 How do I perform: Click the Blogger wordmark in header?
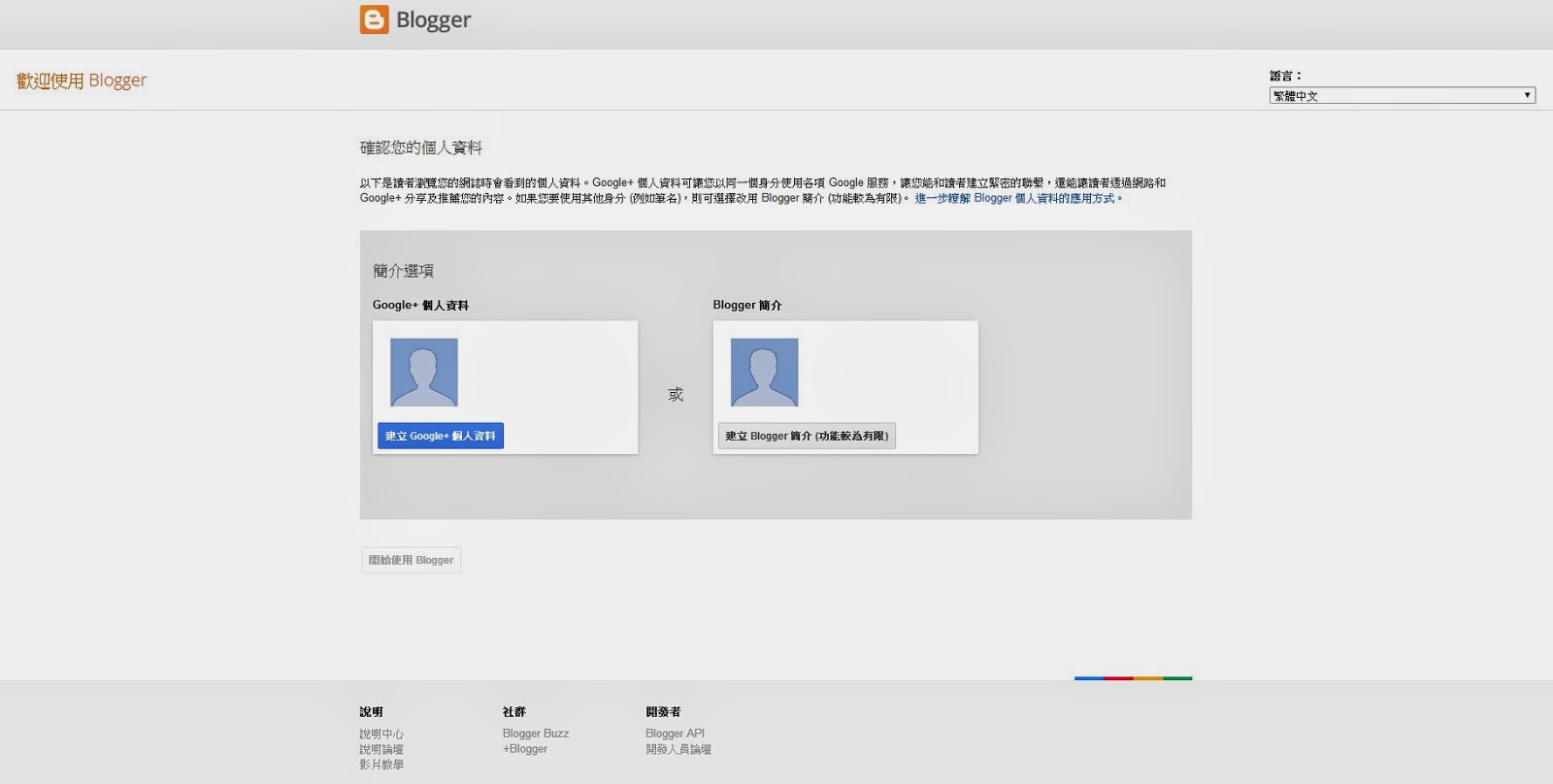point(433,20)
